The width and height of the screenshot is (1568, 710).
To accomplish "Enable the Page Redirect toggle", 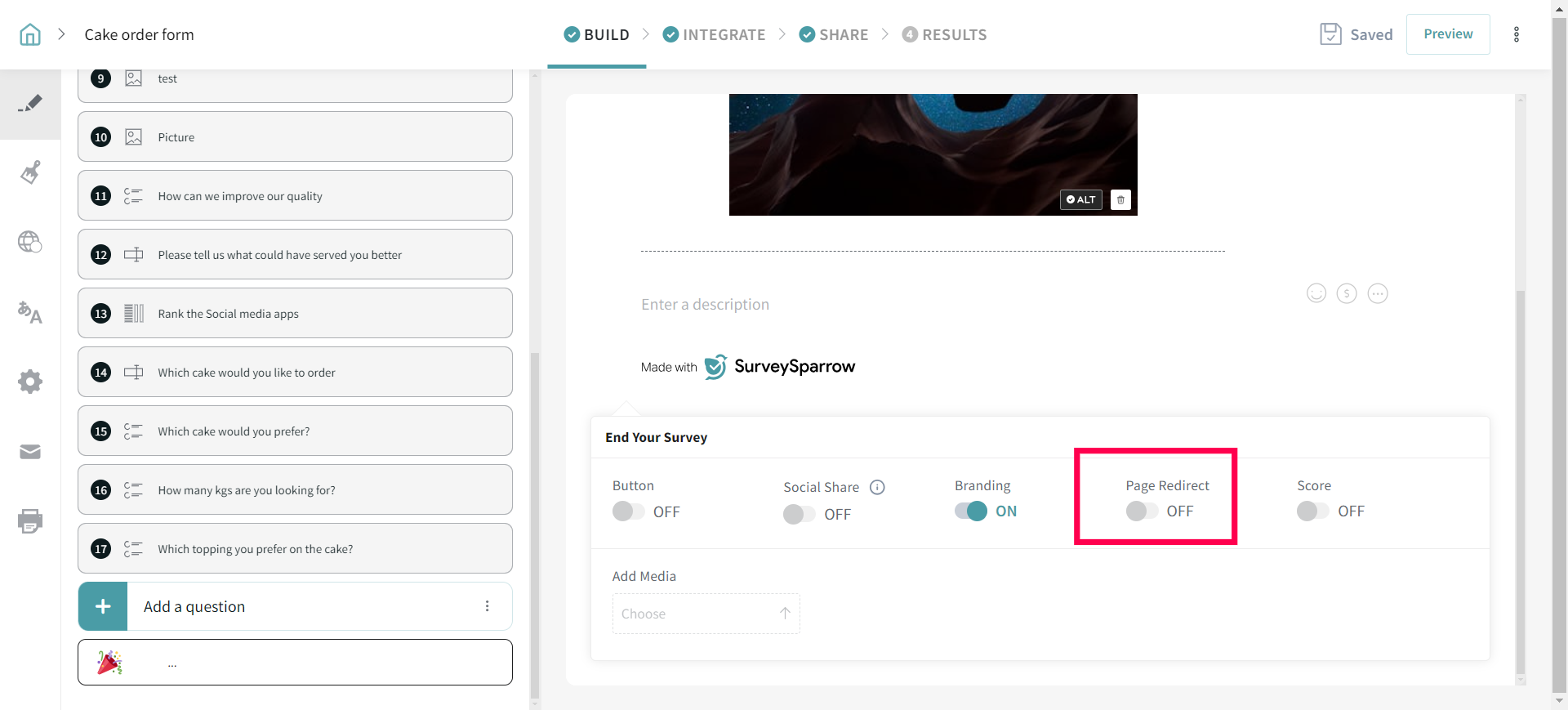I will (1142, 511).
